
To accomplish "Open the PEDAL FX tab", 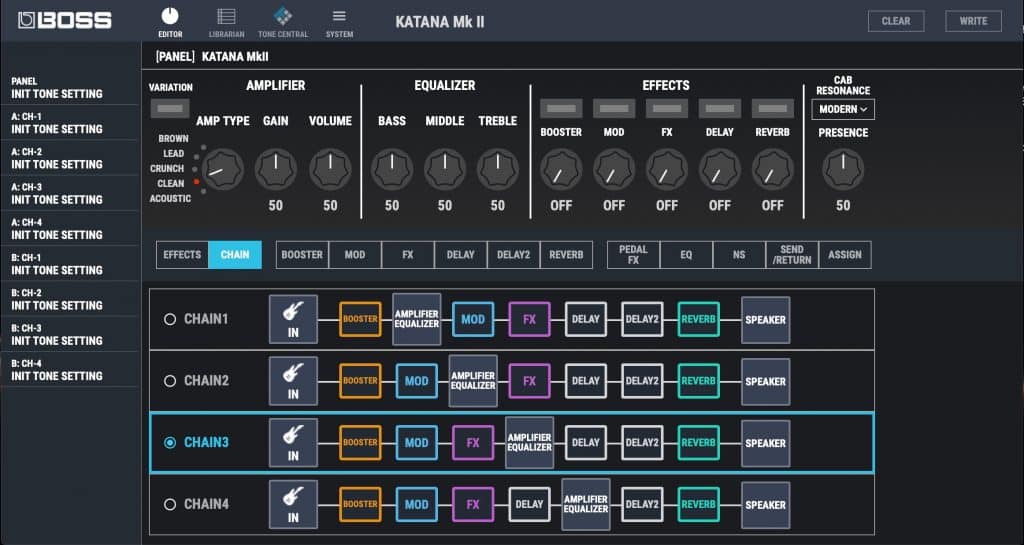I will tap(633, 255).
